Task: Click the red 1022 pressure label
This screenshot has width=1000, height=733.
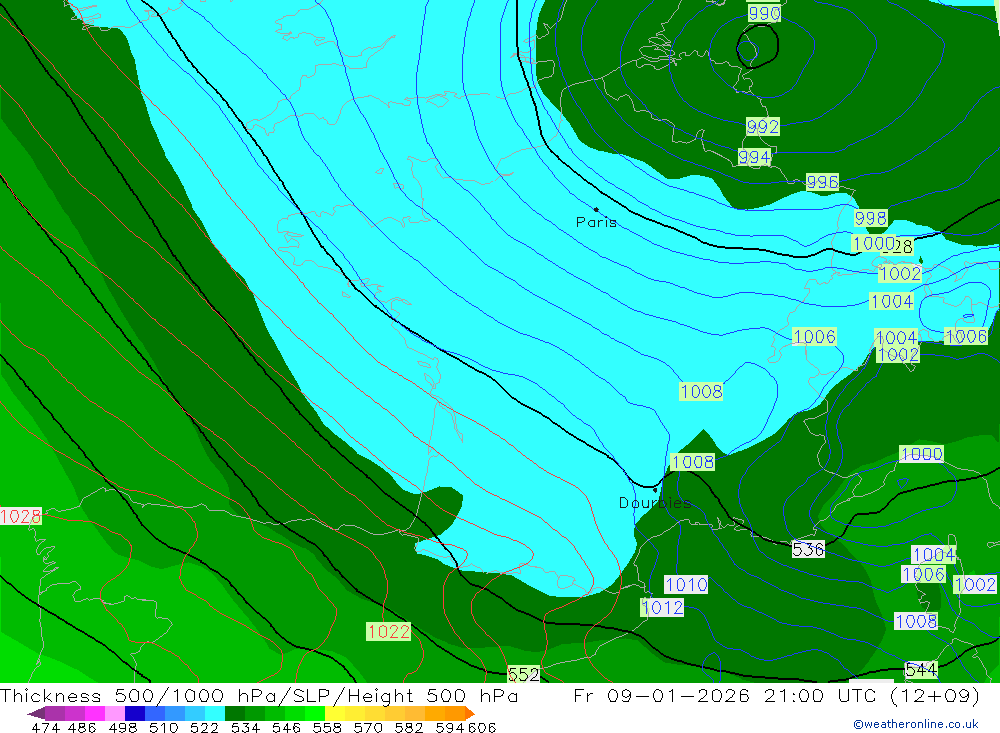Action: [x=388, y=632]
